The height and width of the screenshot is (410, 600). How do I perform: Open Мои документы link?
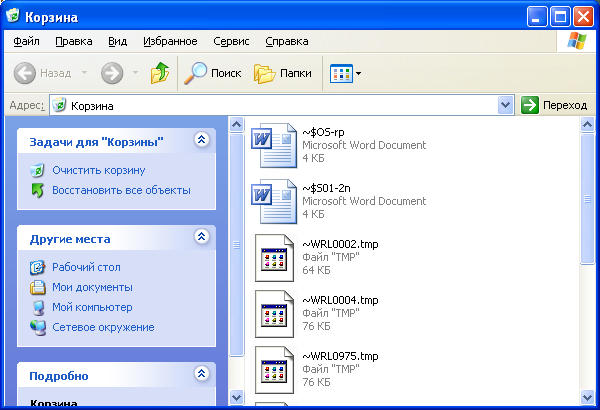(x=92, y=287)
